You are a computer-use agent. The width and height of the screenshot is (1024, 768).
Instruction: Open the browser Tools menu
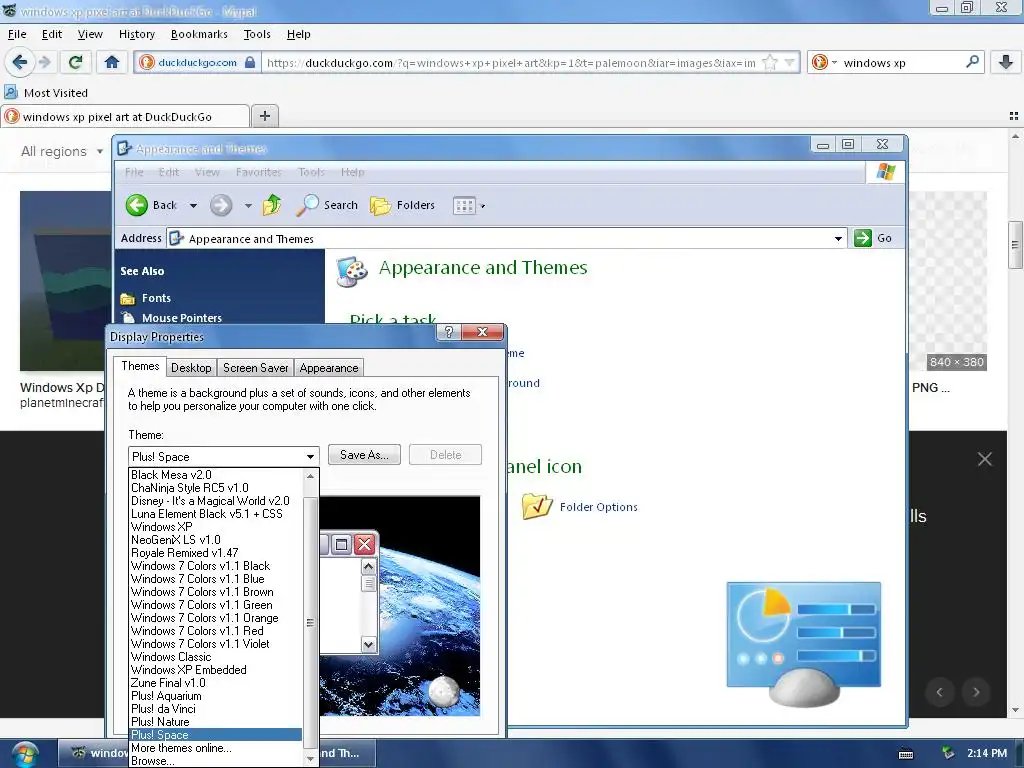257,34
